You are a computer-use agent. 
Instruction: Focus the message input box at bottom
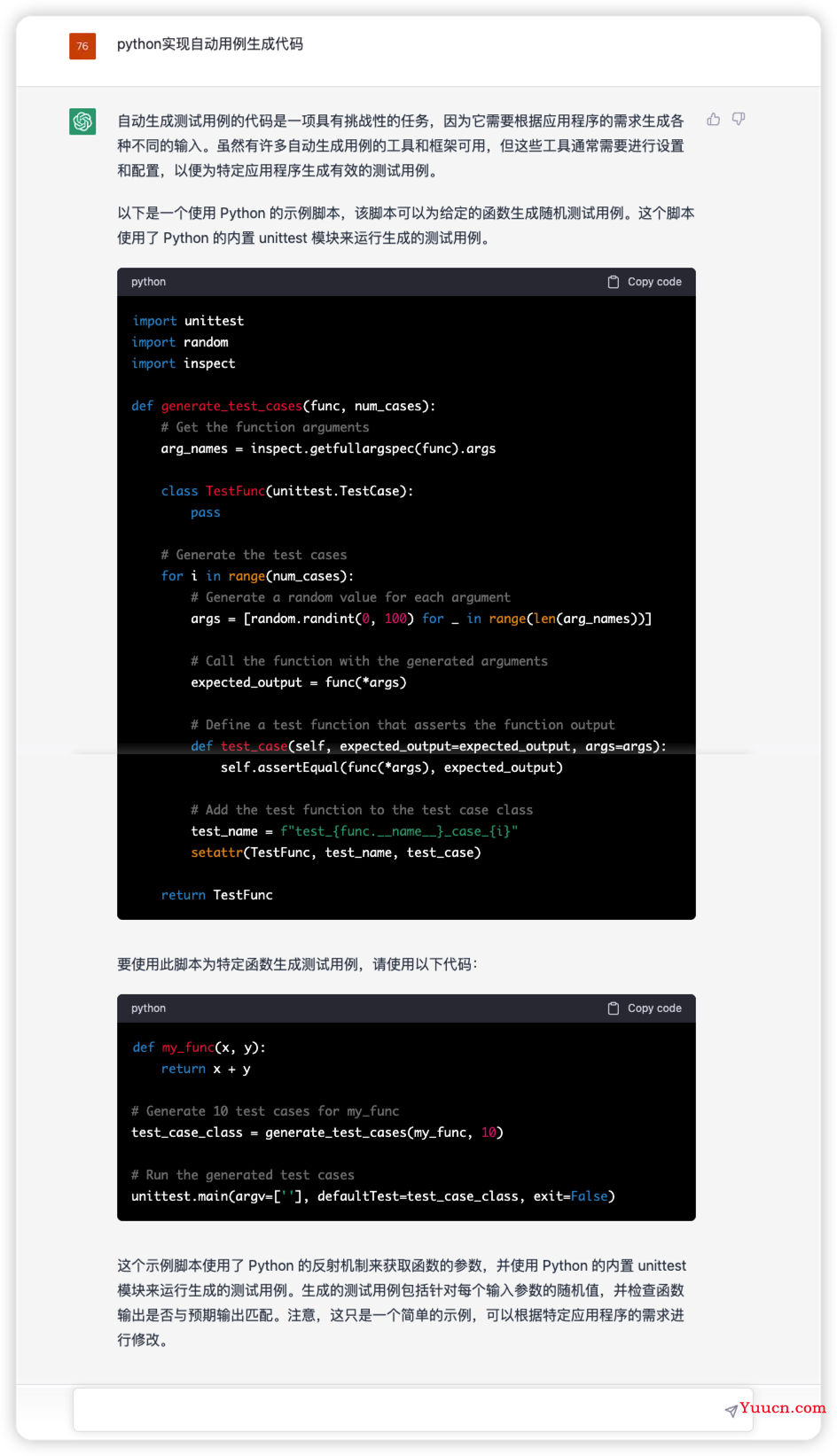click(x=399, y=1409)
